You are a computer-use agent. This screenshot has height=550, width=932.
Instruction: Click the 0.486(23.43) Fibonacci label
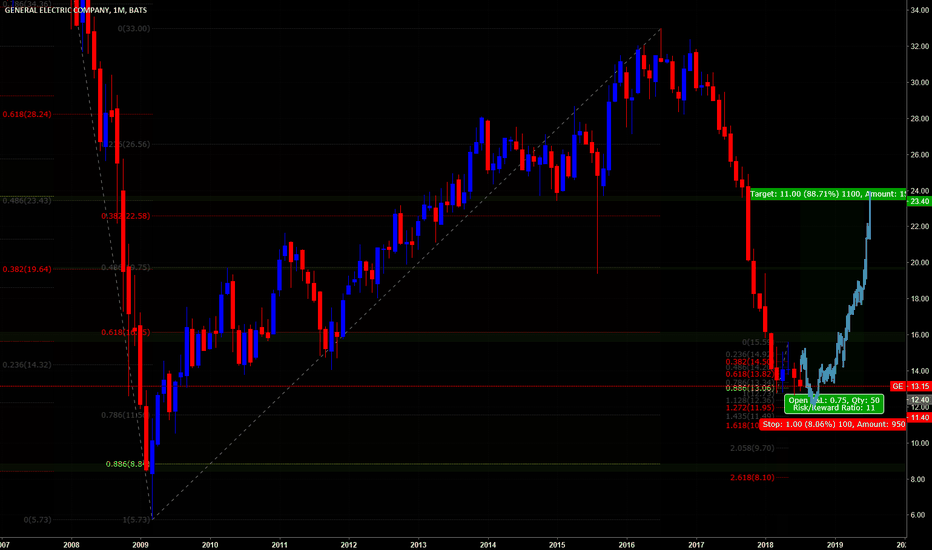point(27,200)
